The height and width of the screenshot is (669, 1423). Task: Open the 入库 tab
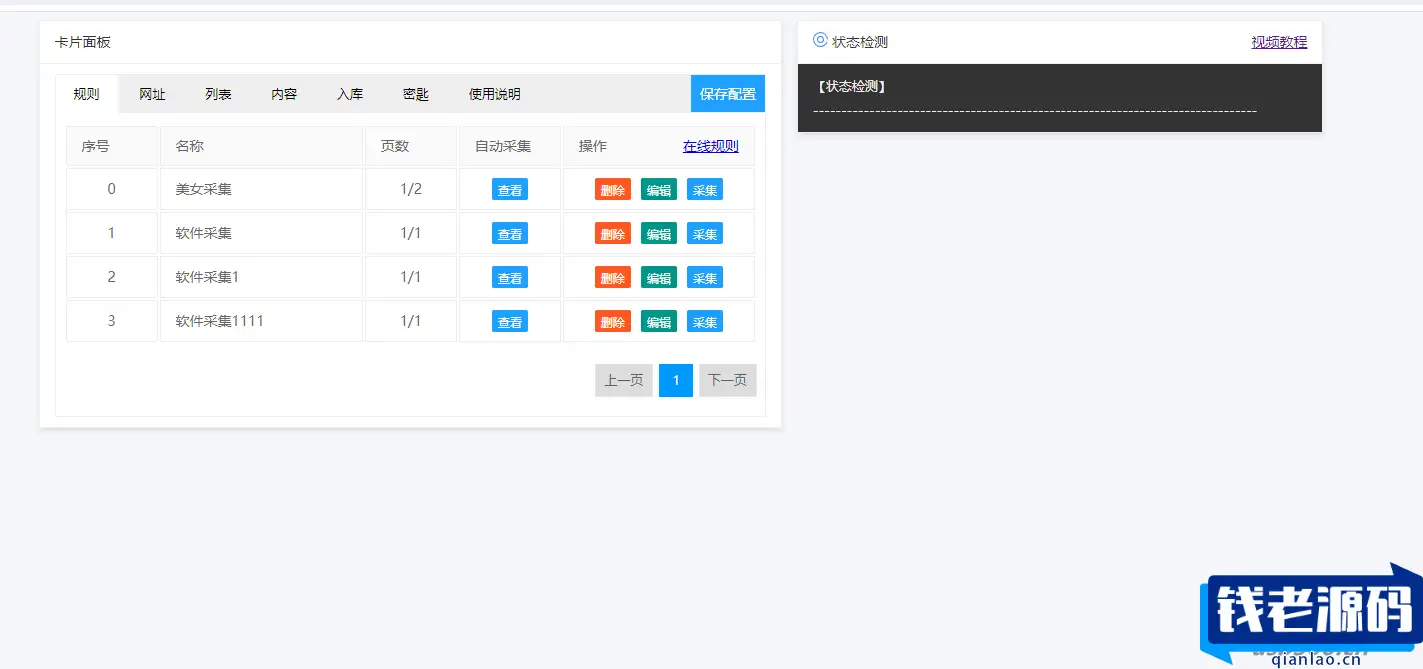pyautogui.click(x=350, y=94)
